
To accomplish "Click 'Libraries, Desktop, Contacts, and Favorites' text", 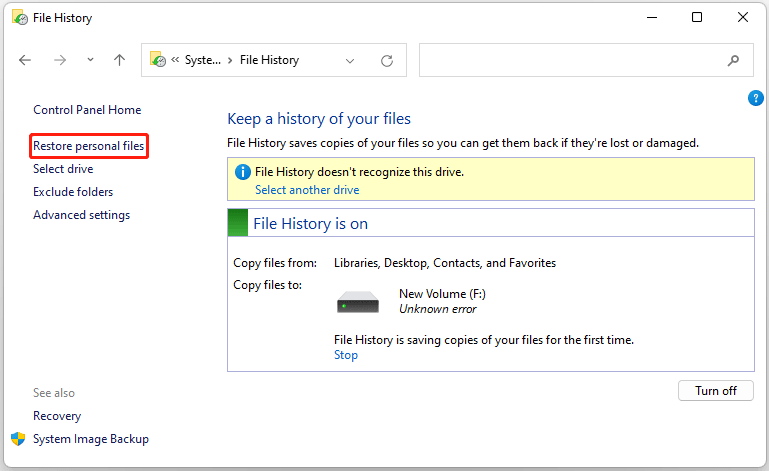I will (445, 263).
